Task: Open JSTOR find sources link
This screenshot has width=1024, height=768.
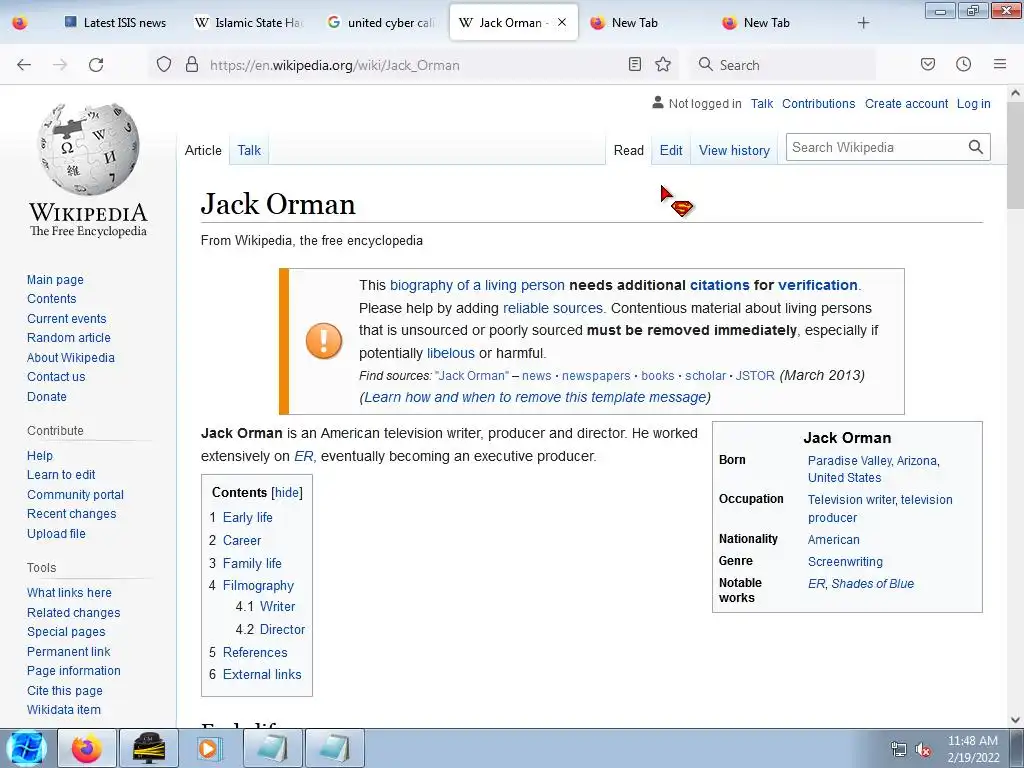Action: coord(755,376)
